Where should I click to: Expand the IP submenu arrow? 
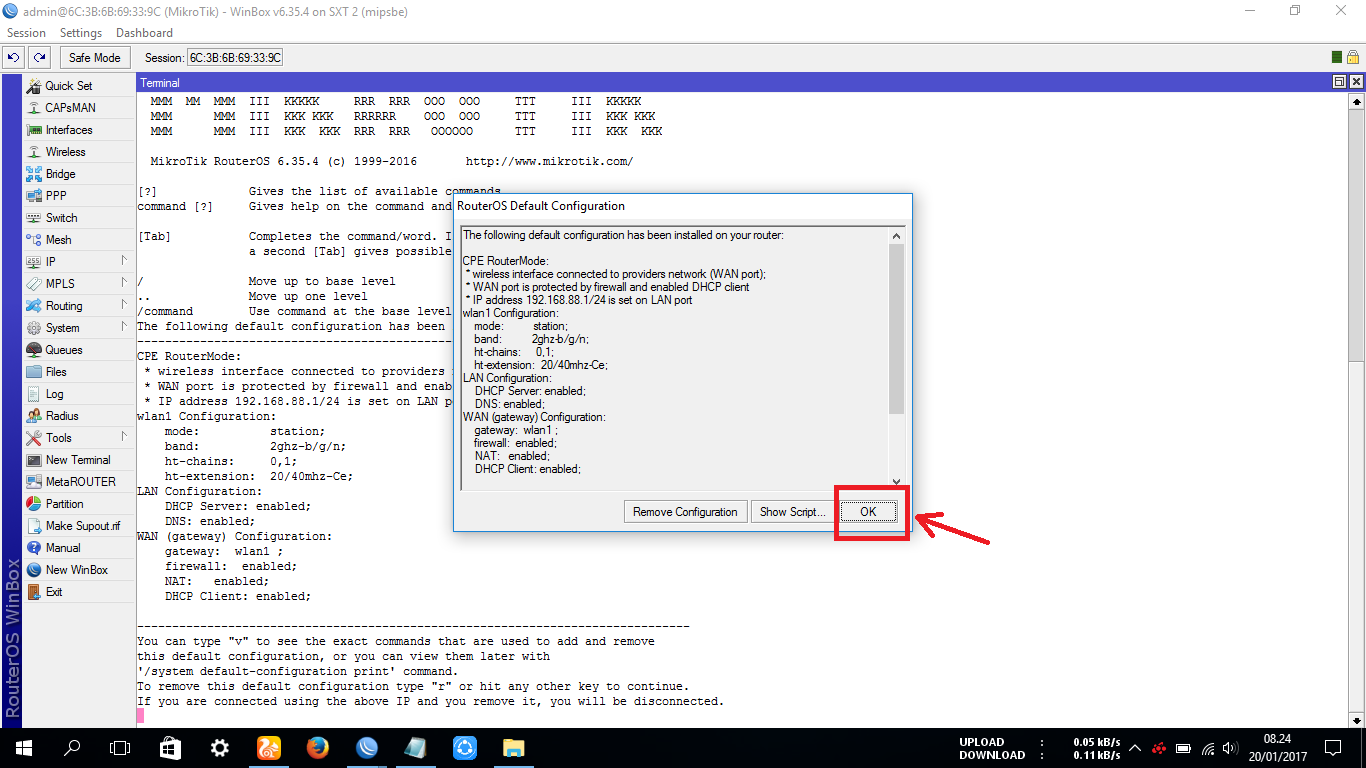point(124,261)
